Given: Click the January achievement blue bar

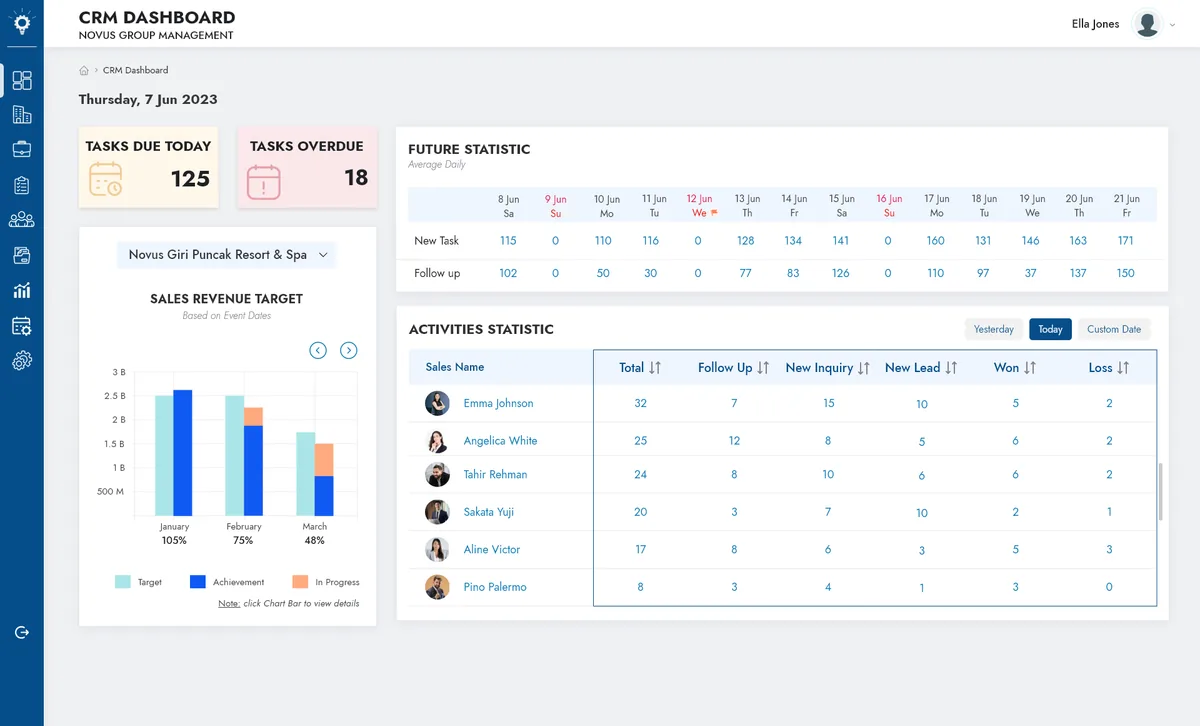Looking at the screenshot, I should pos(182,453).
